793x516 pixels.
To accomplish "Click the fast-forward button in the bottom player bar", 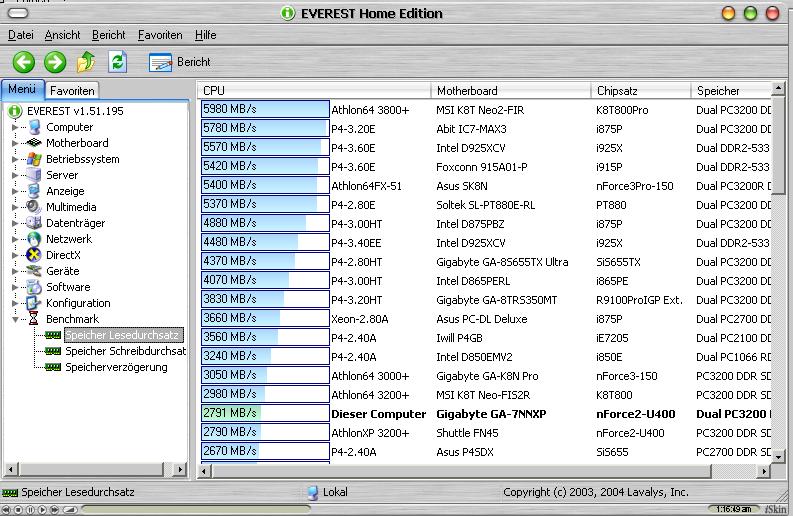I will coord(54,510).
